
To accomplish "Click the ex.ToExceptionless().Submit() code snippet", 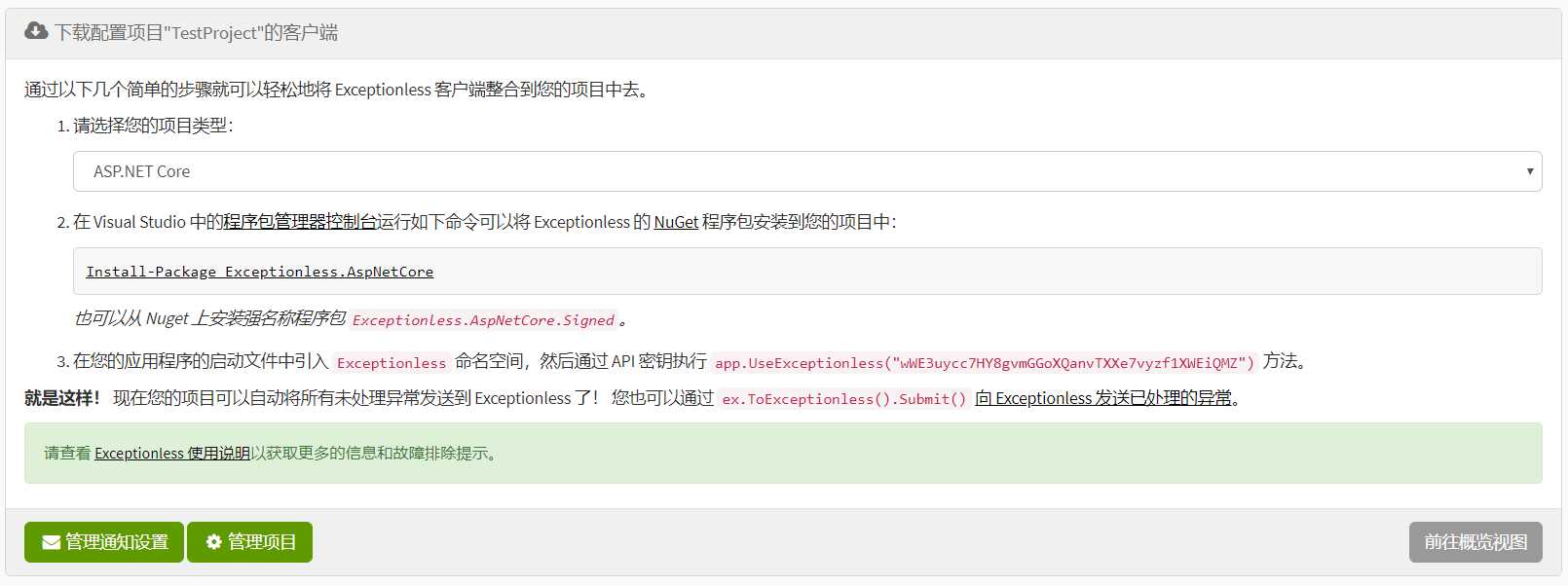I will click(844, 399).
